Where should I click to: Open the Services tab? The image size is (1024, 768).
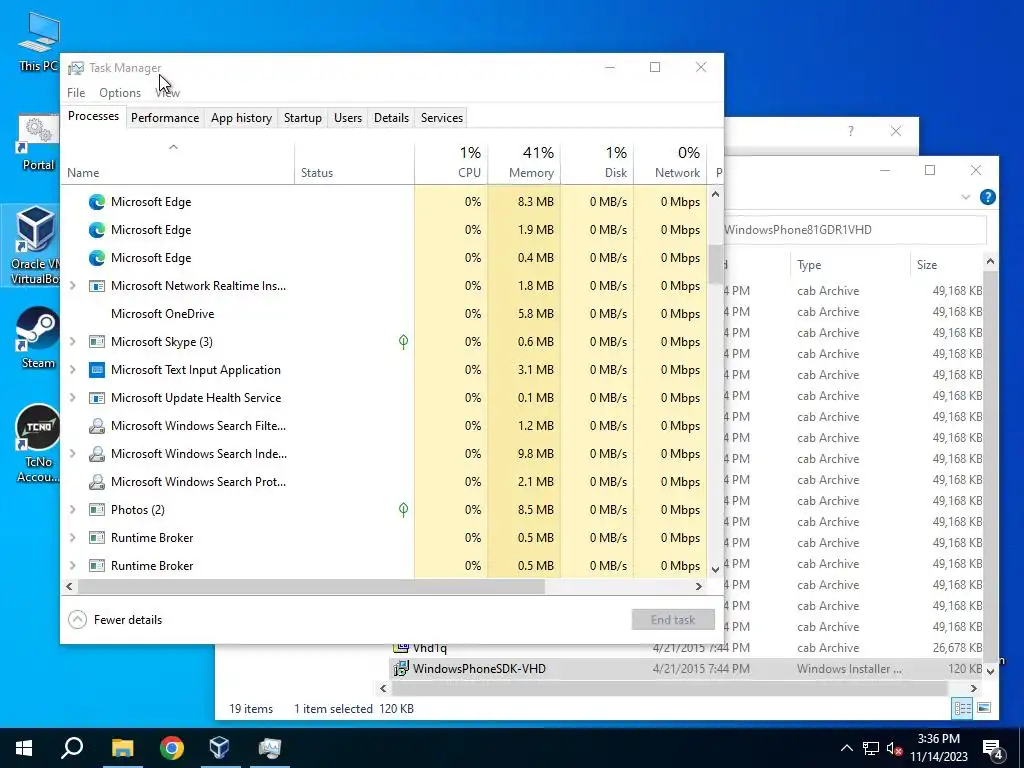pos(441,118)
